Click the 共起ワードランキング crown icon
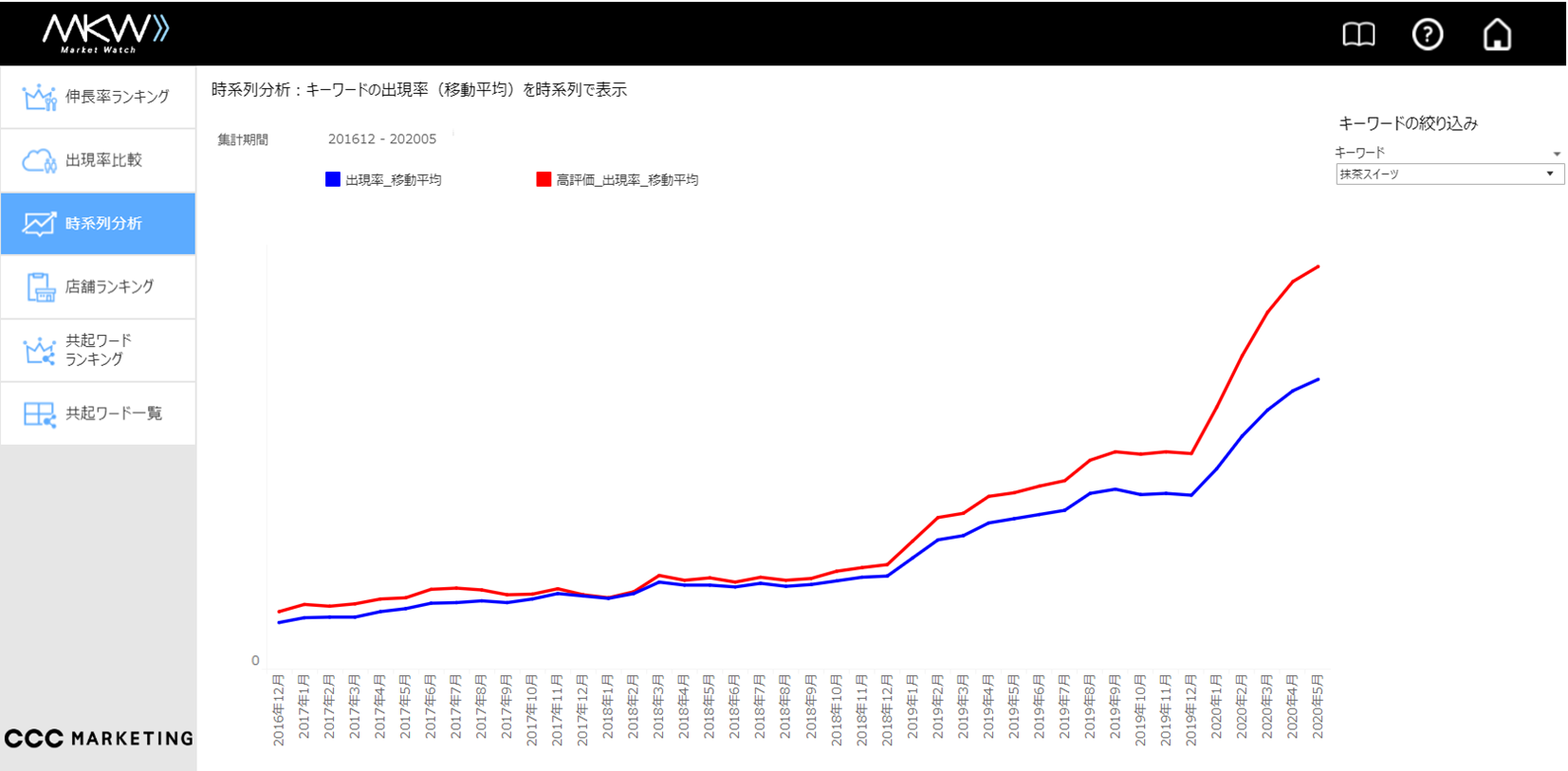 click(x=39, y=350)
